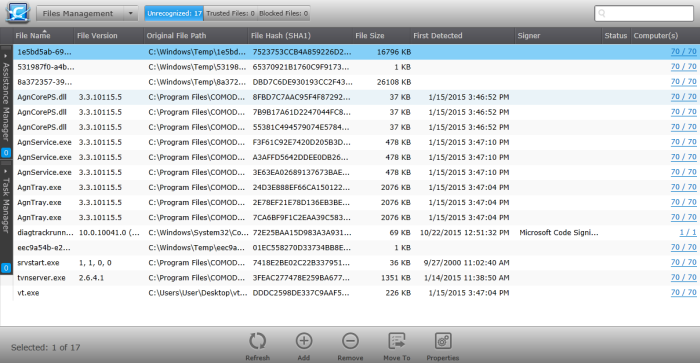
Task: Click hash 24D3E888EF66CA150122... cell
Action: 301,188
